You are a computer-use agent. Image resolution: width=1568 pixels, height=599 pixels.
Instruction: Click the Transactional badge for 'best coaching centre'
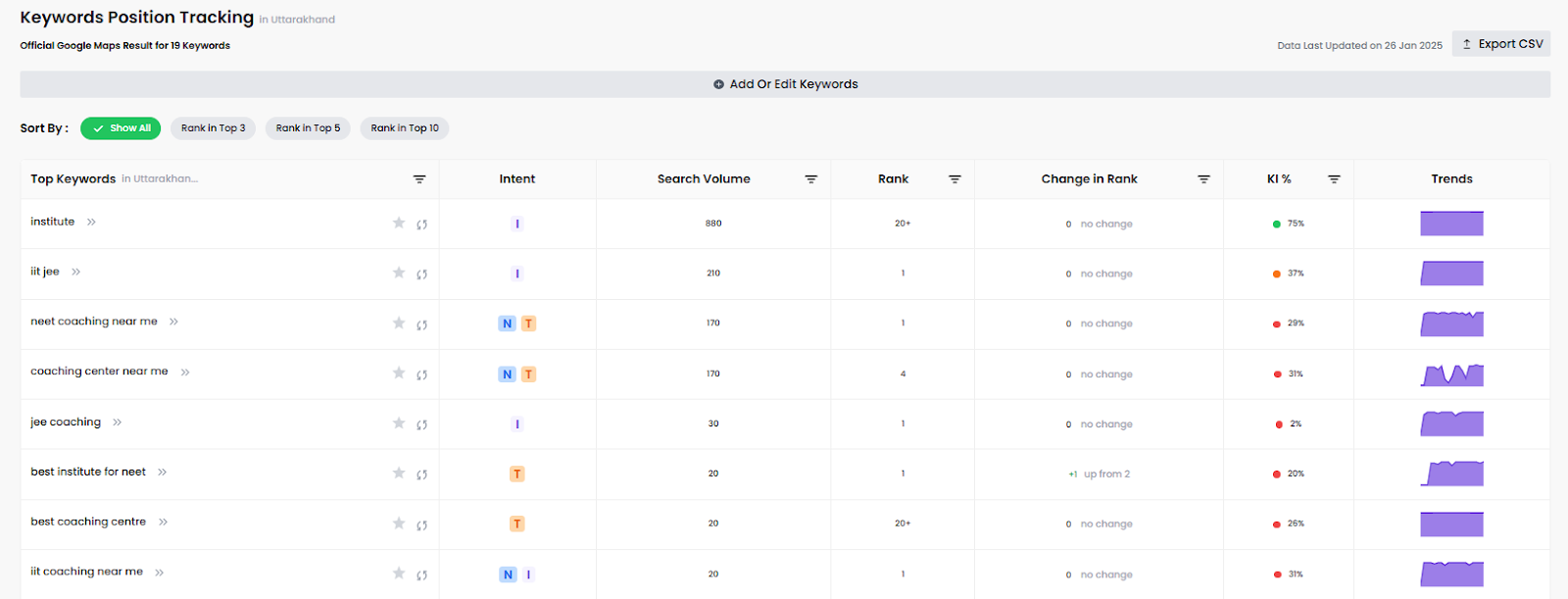click(x=517, y=524)
